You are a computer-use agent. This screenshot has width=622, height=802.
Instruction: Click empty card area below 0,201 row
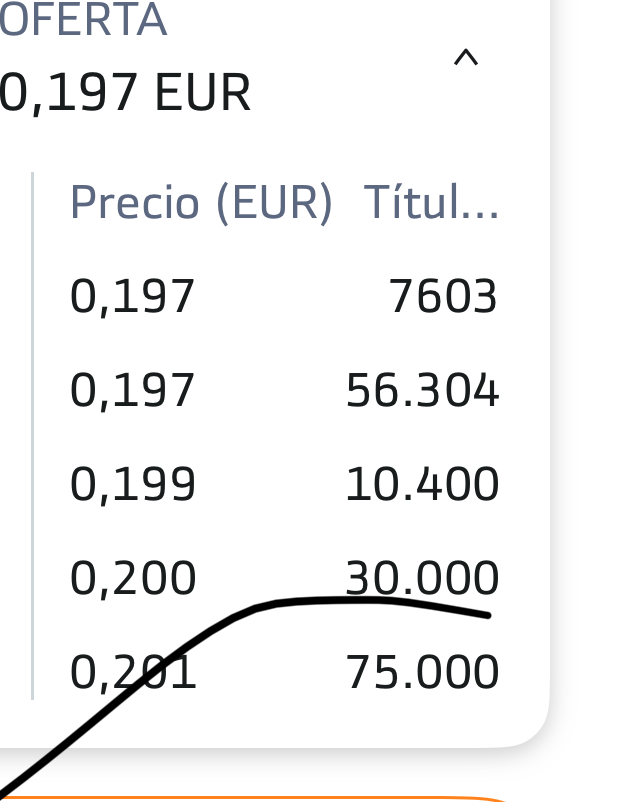click(307, 721)
